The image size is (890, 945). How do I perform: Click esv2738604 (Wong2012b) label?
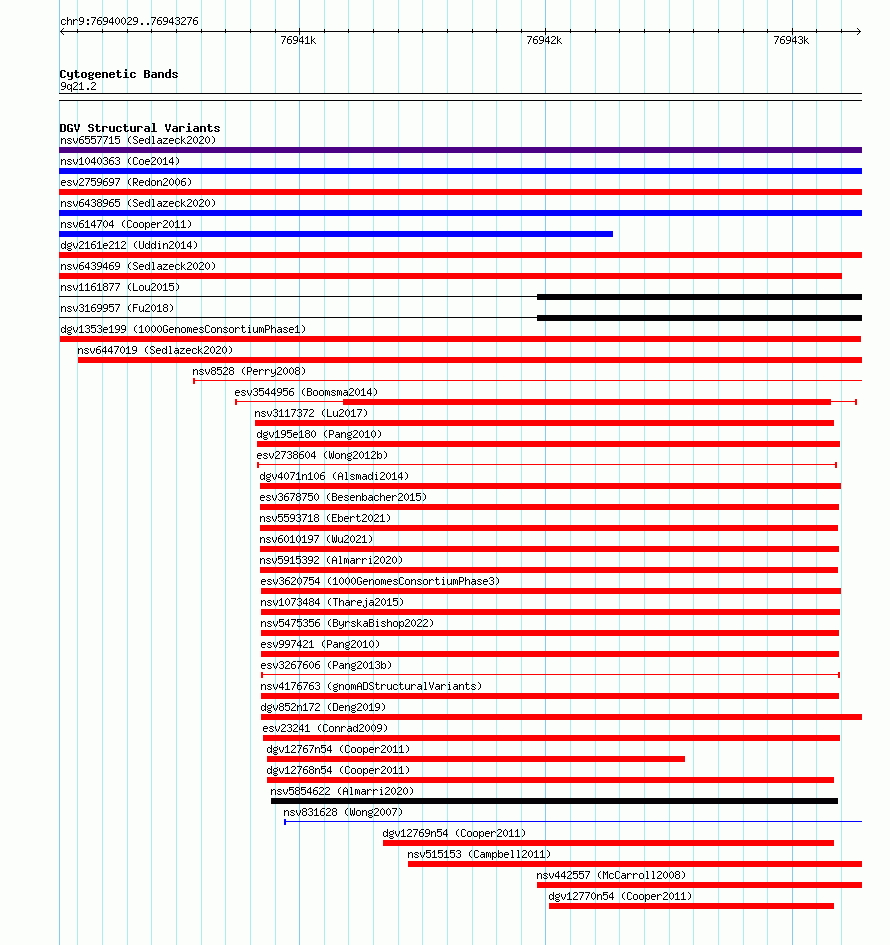click(322, 456)
